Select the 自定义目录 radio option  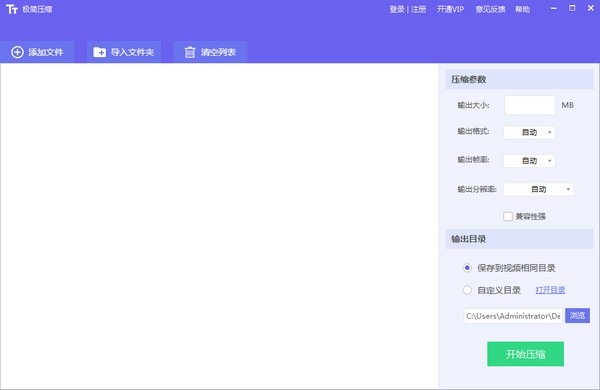pos(467,290)
